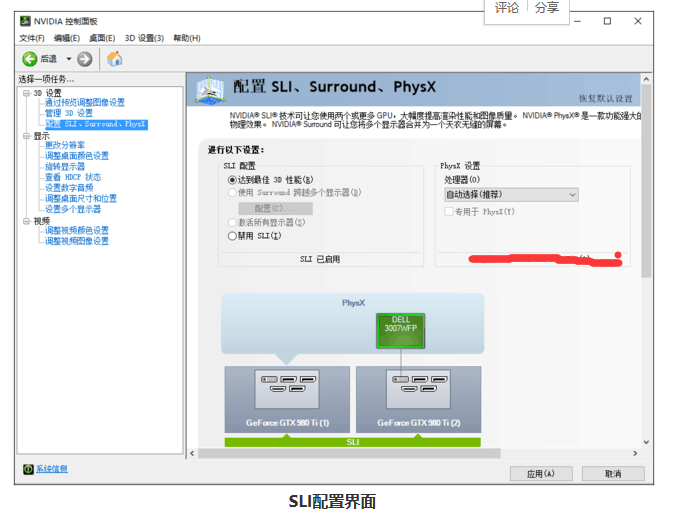Click the 应用(A) button

click(x=541, y=474)
